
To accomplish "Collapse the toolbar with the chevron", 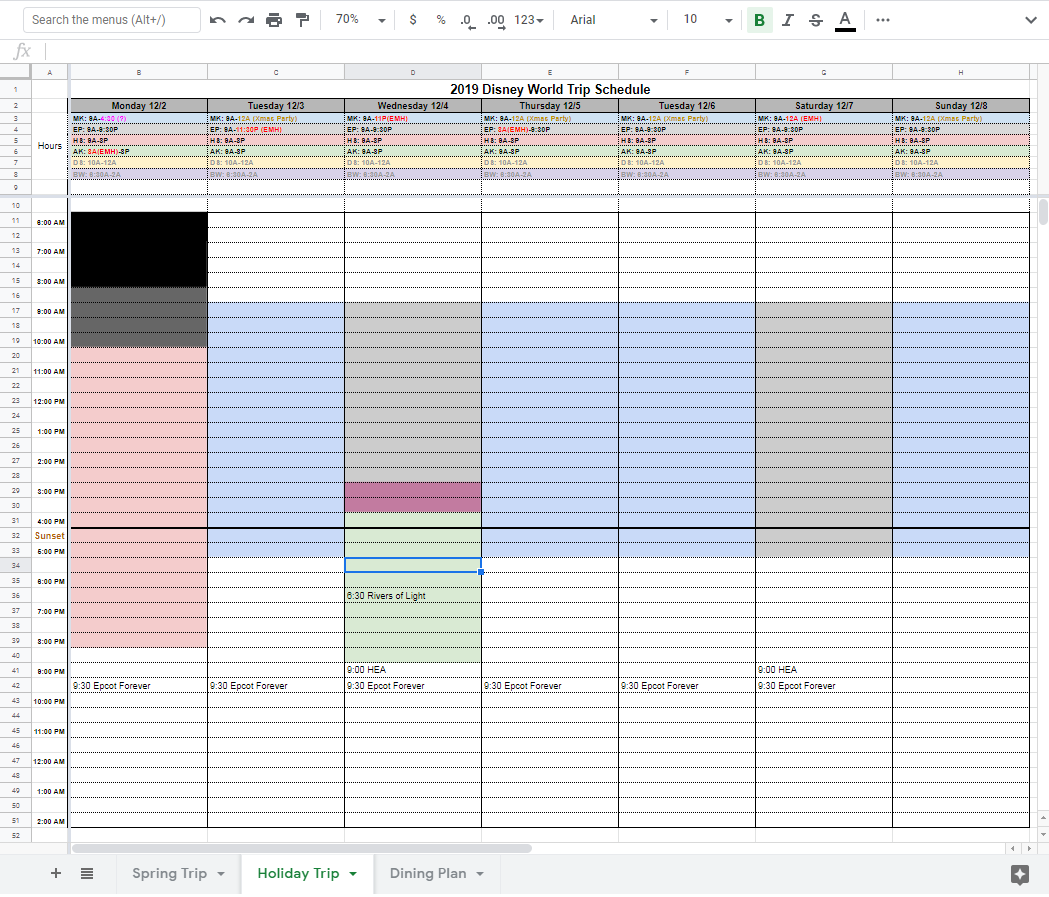I will click(x=1031, y=20).
